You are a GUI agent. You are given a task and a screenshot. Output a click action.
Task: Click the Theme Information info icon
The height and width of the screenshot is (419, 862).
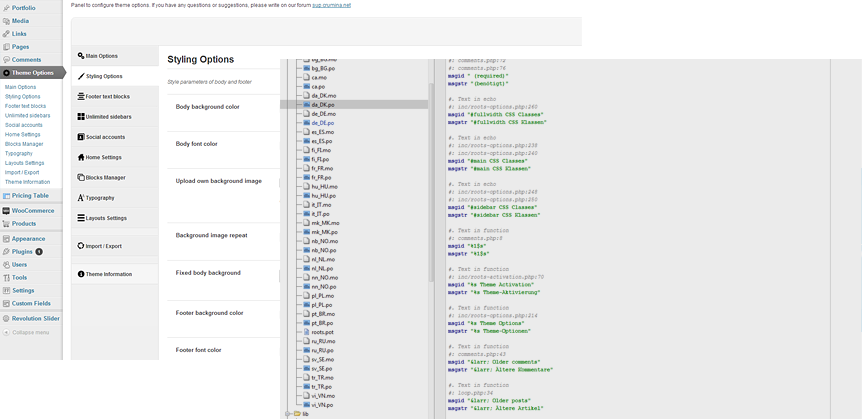pos(81,274)
